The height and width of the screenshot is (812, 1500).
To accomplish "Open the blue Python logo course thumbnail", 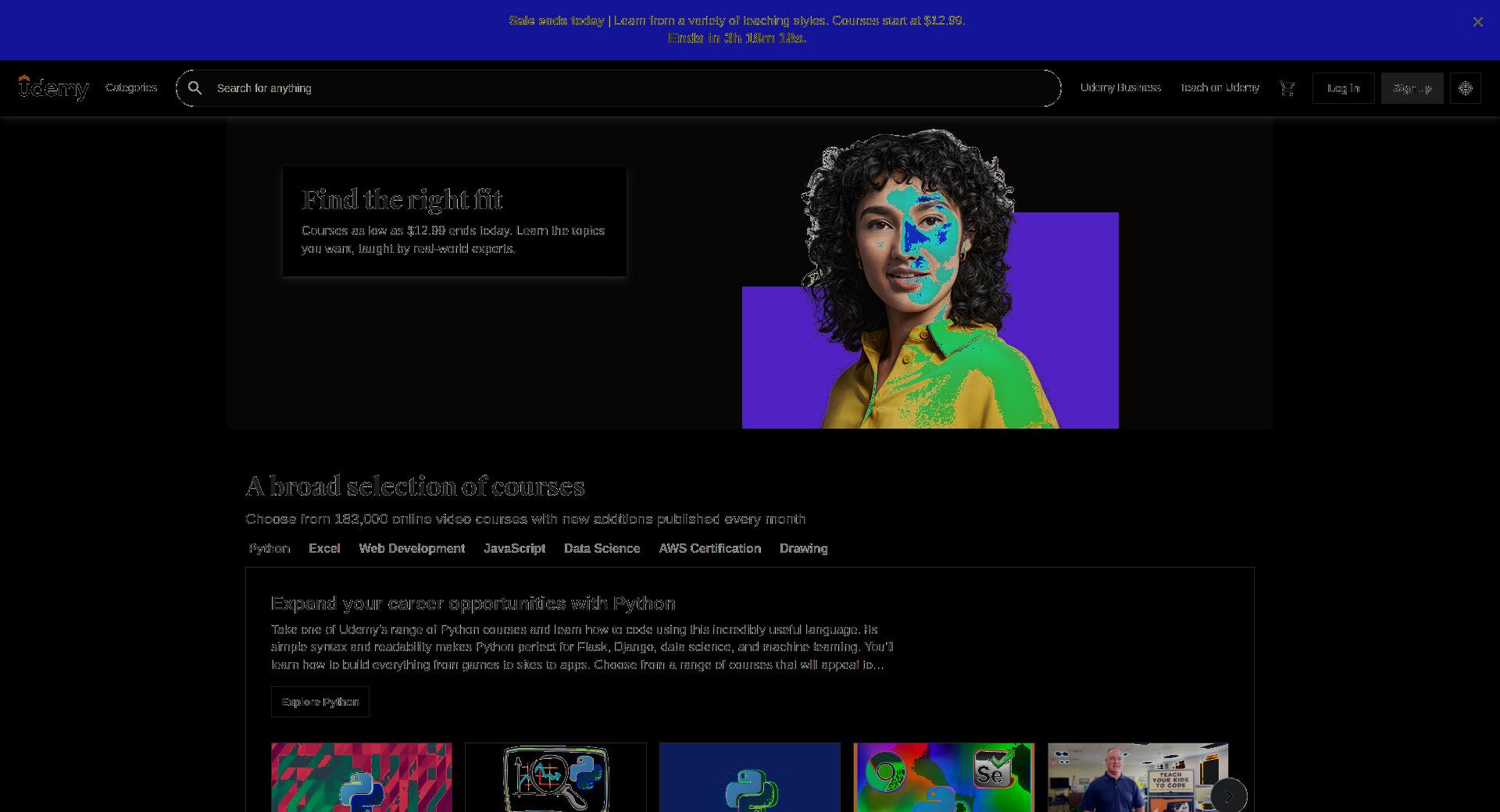I will pos(750,778).
